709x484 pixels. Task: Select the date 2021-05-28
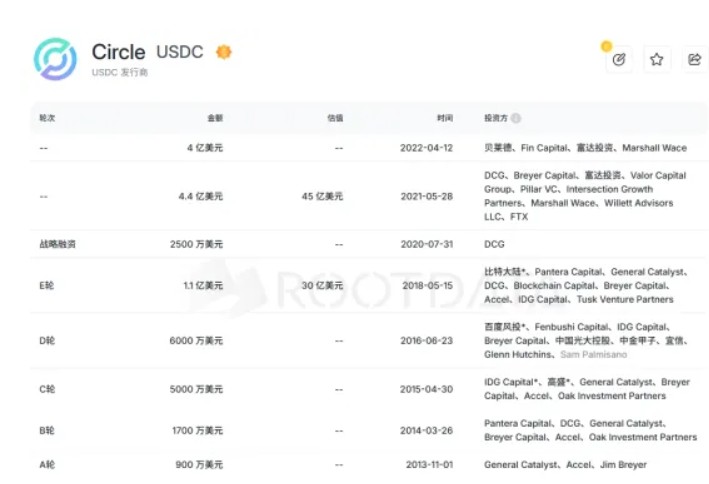(427, 196)
